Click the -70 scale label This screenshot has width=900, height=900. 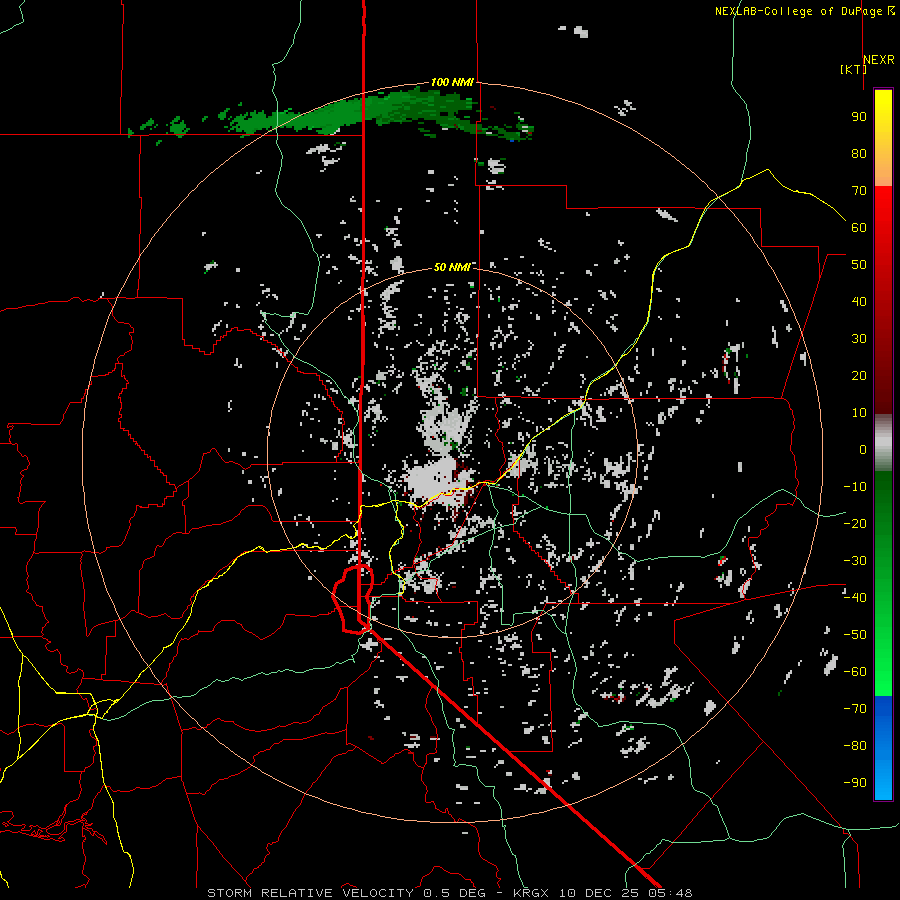(855, 708)
